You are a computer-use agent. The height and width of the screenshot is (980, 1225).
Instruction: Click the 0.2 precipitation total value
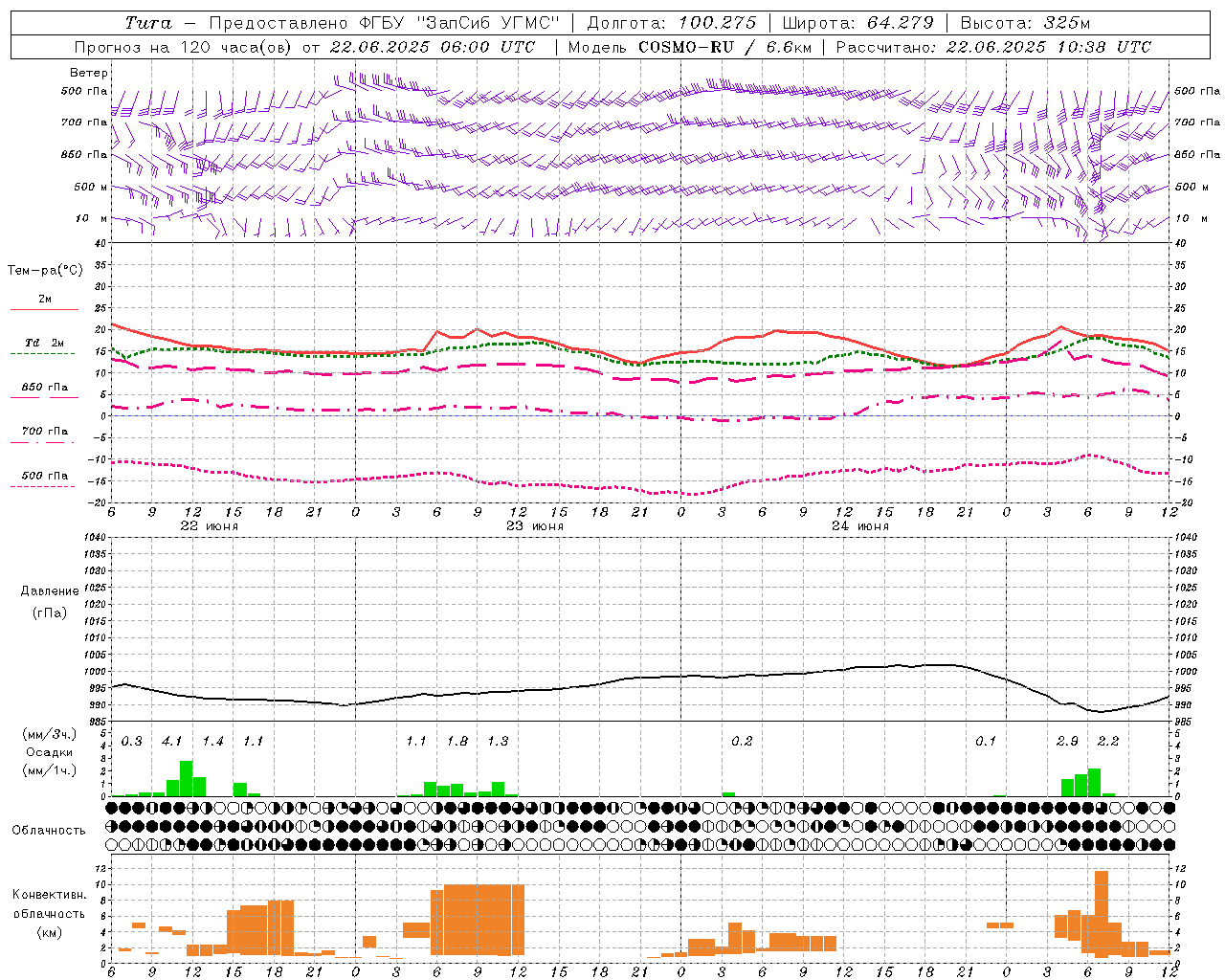[x=742, y=742]
